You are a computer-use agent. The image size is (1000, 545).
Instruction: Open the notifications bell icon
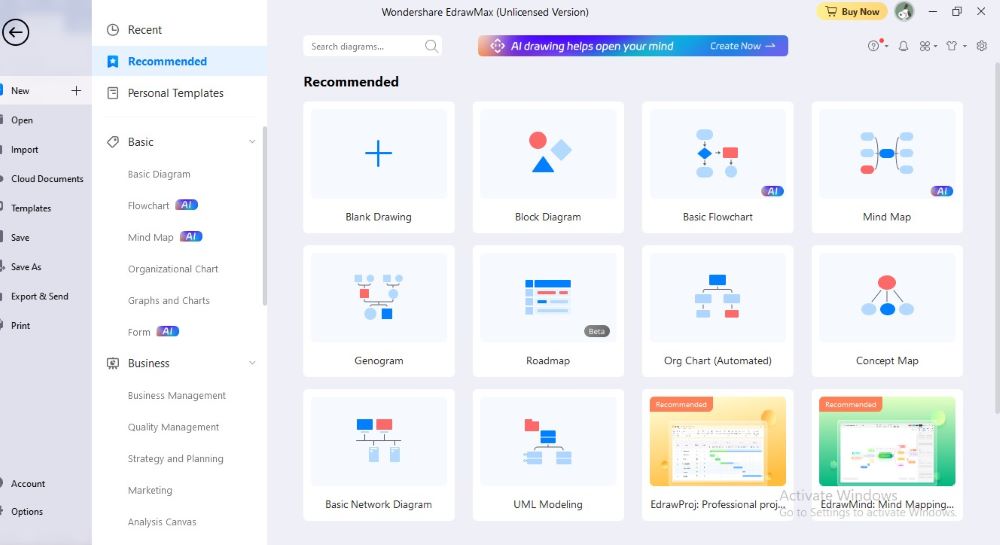(903, 46)
